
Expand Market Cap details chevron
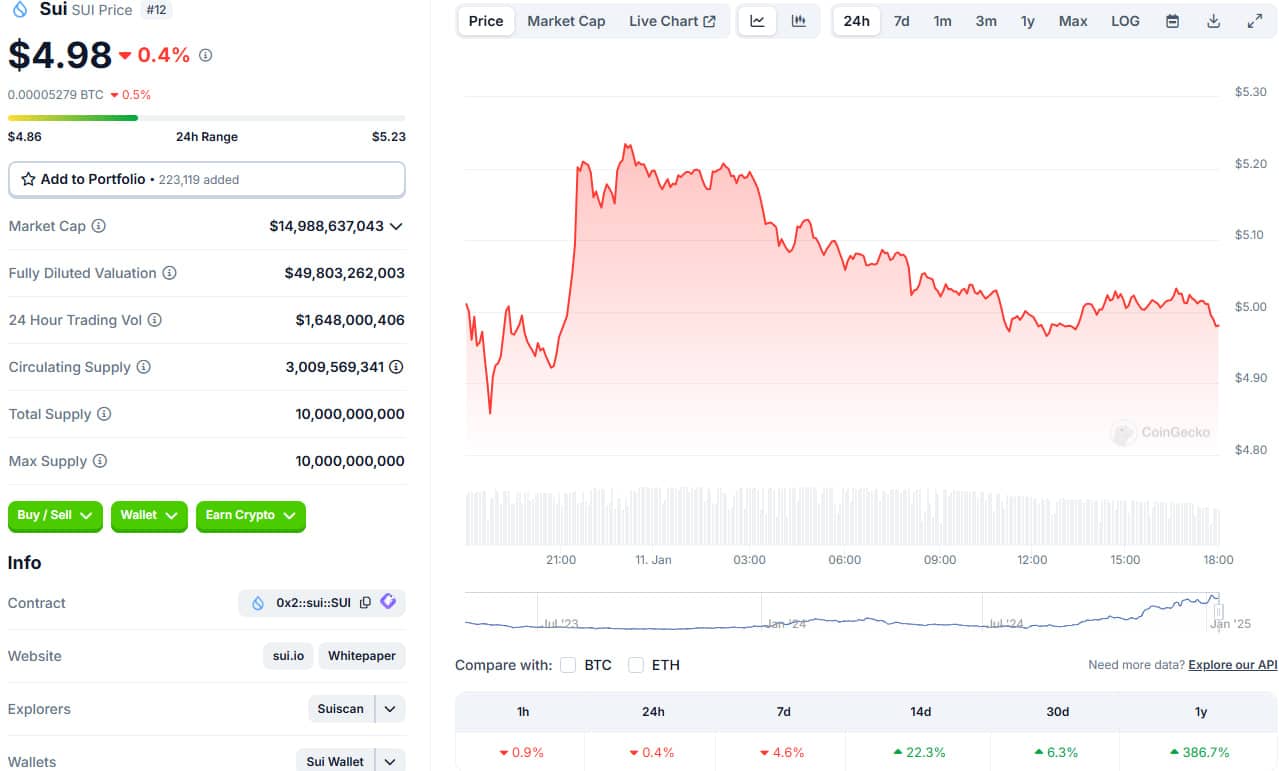point(396,226)
